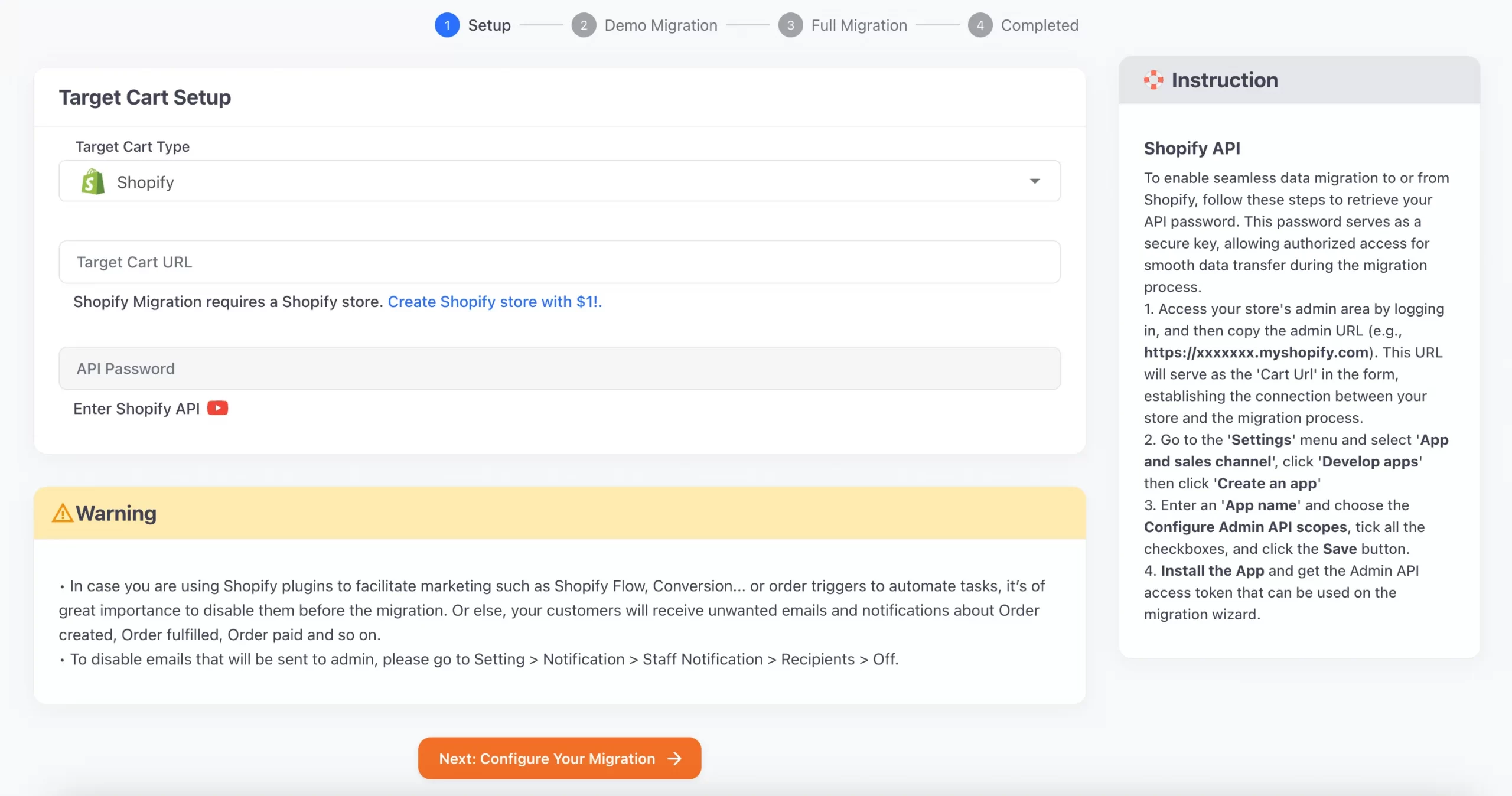Click the Shopify bag logo in Target Cart Type
The width and height of the screenshot is (1512, 796).
click(93, 182)
